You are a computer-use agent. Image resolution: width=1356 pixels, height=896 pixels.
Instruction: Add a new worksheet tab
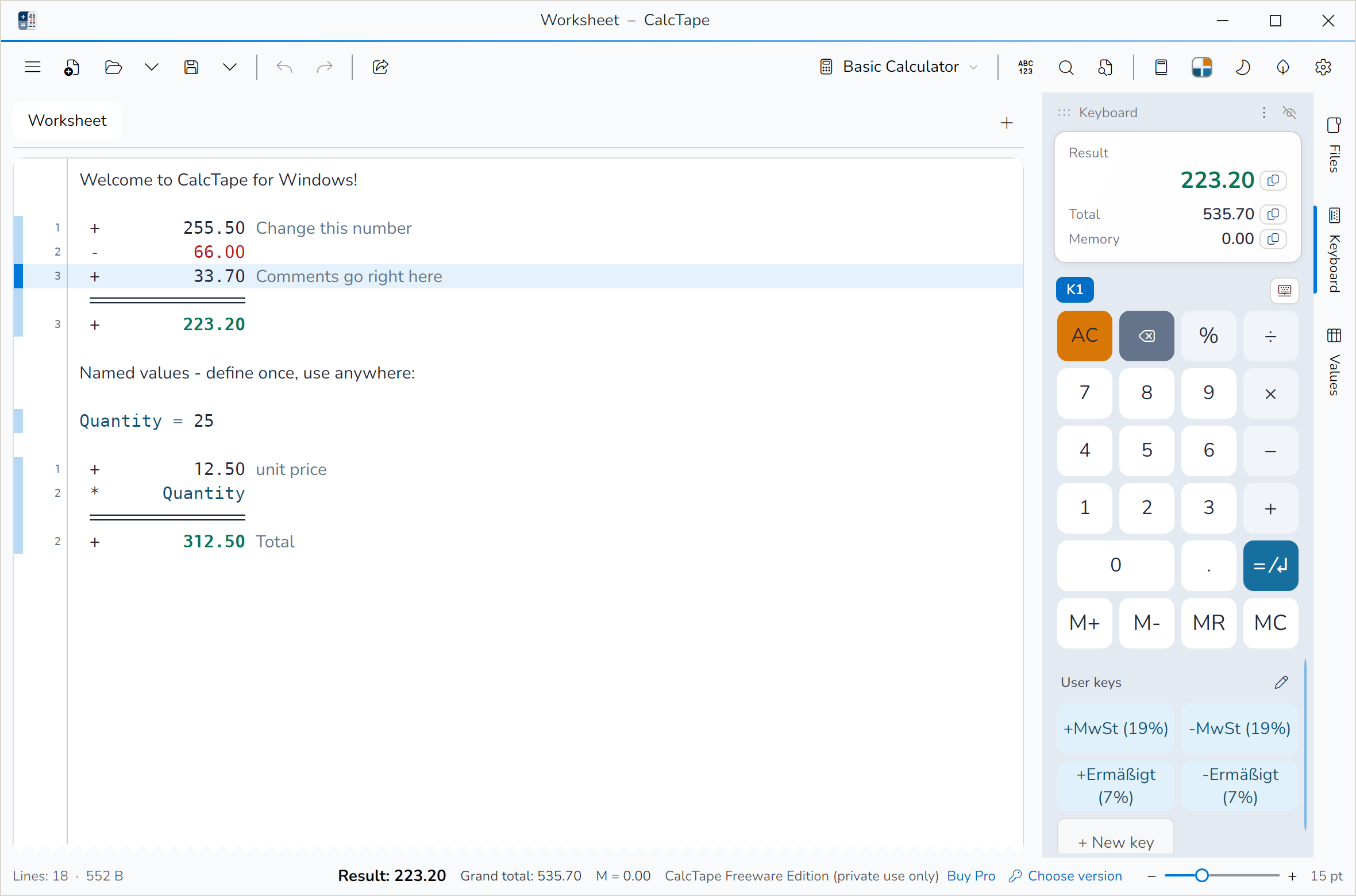click(1007, 123)
